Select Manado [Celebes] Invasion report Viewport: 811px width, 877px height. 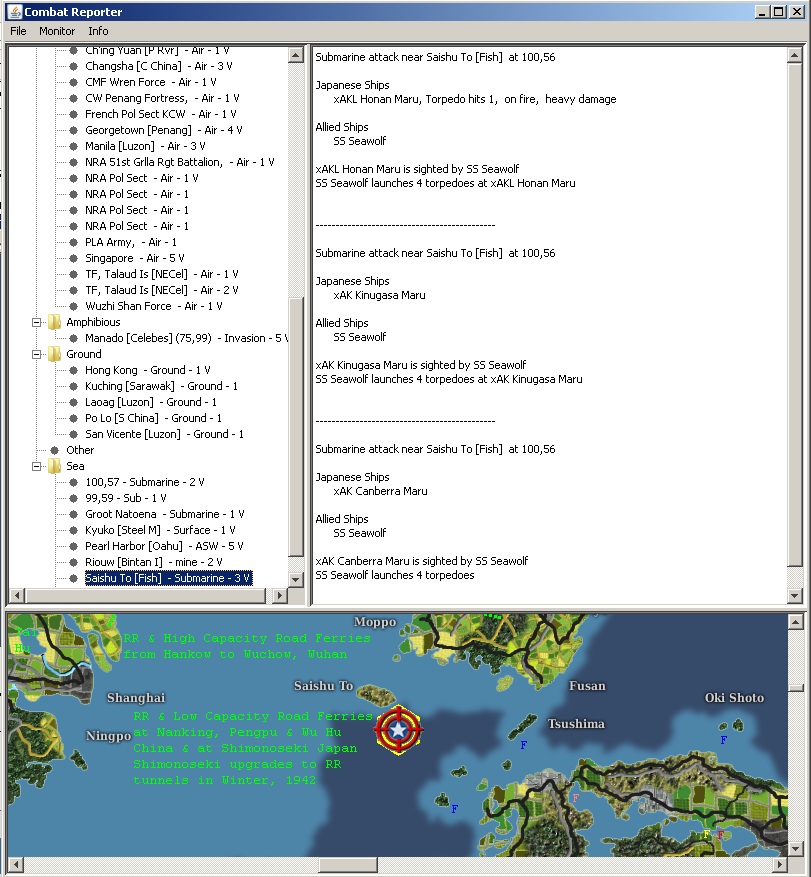pos(186,338)
